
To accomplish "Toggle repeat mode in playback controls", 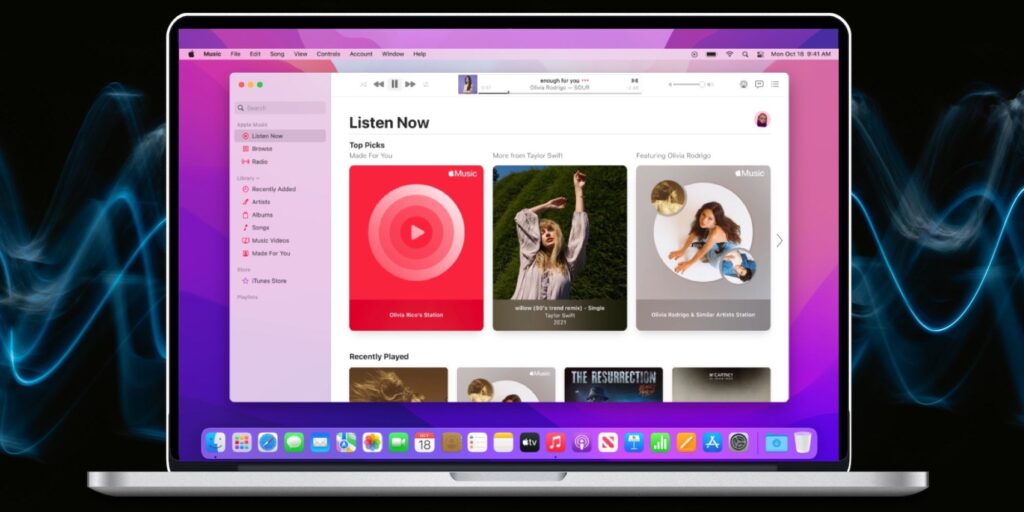I will [x=426, y=84].
